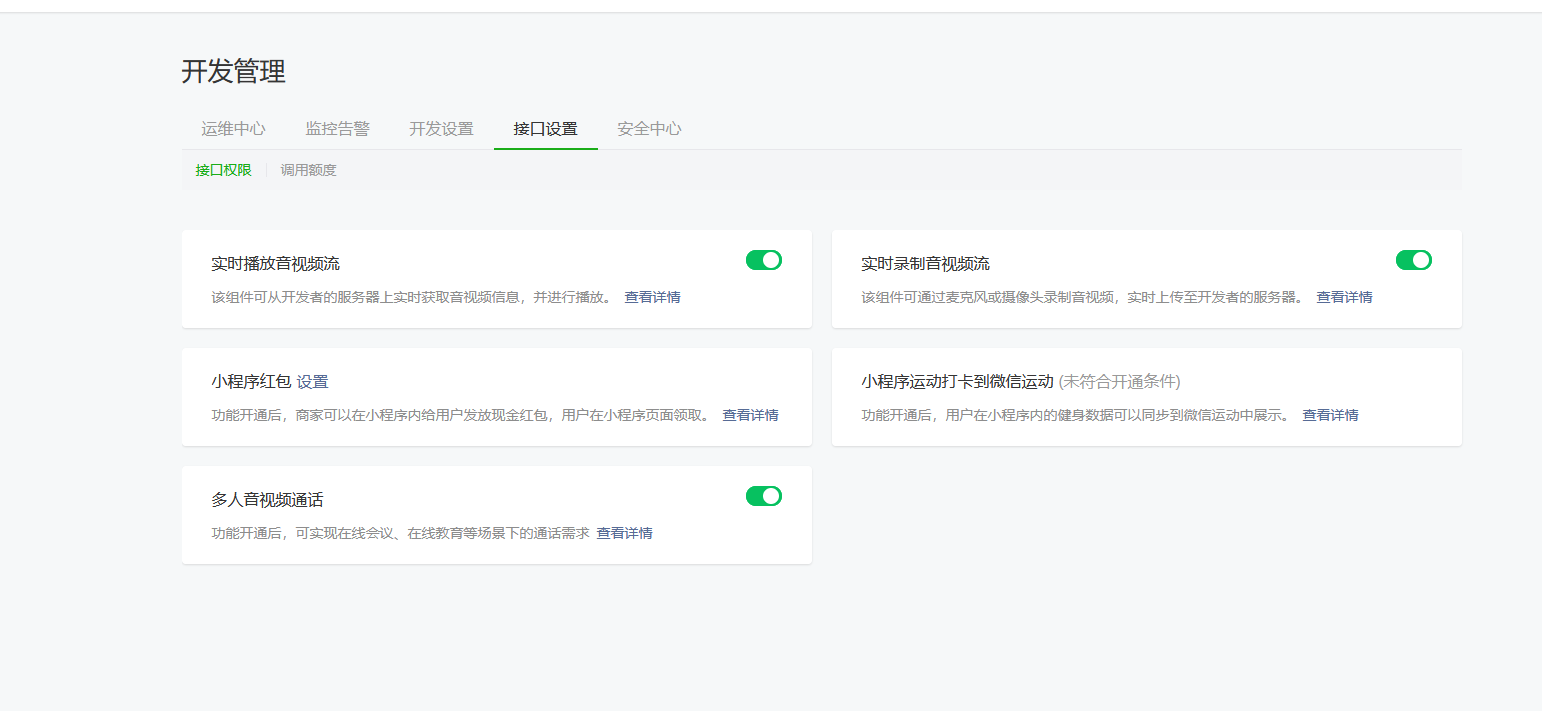Switch to the 调用额度 sub-tab
Image resolution: width=1542 pixels, height=711 pixels.
308,170
